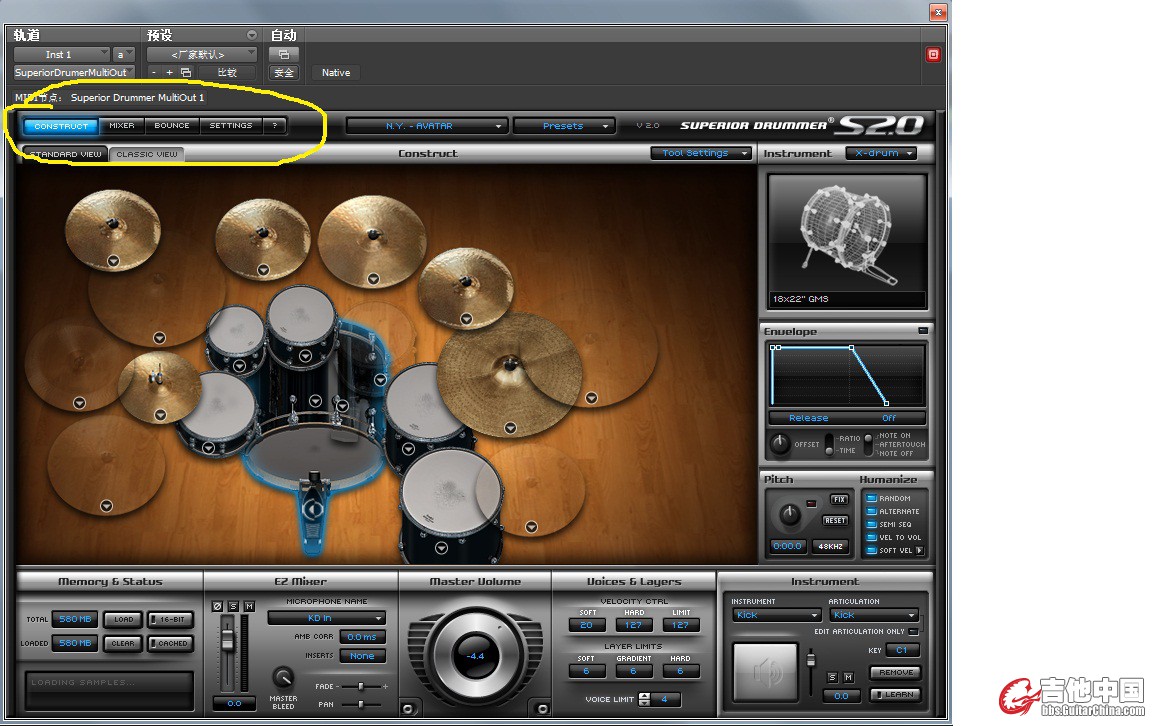This screenshot has height=726, width=1152.
Task: Open the N.Y. - Avatar library dropdown
Action: point(427,126)
